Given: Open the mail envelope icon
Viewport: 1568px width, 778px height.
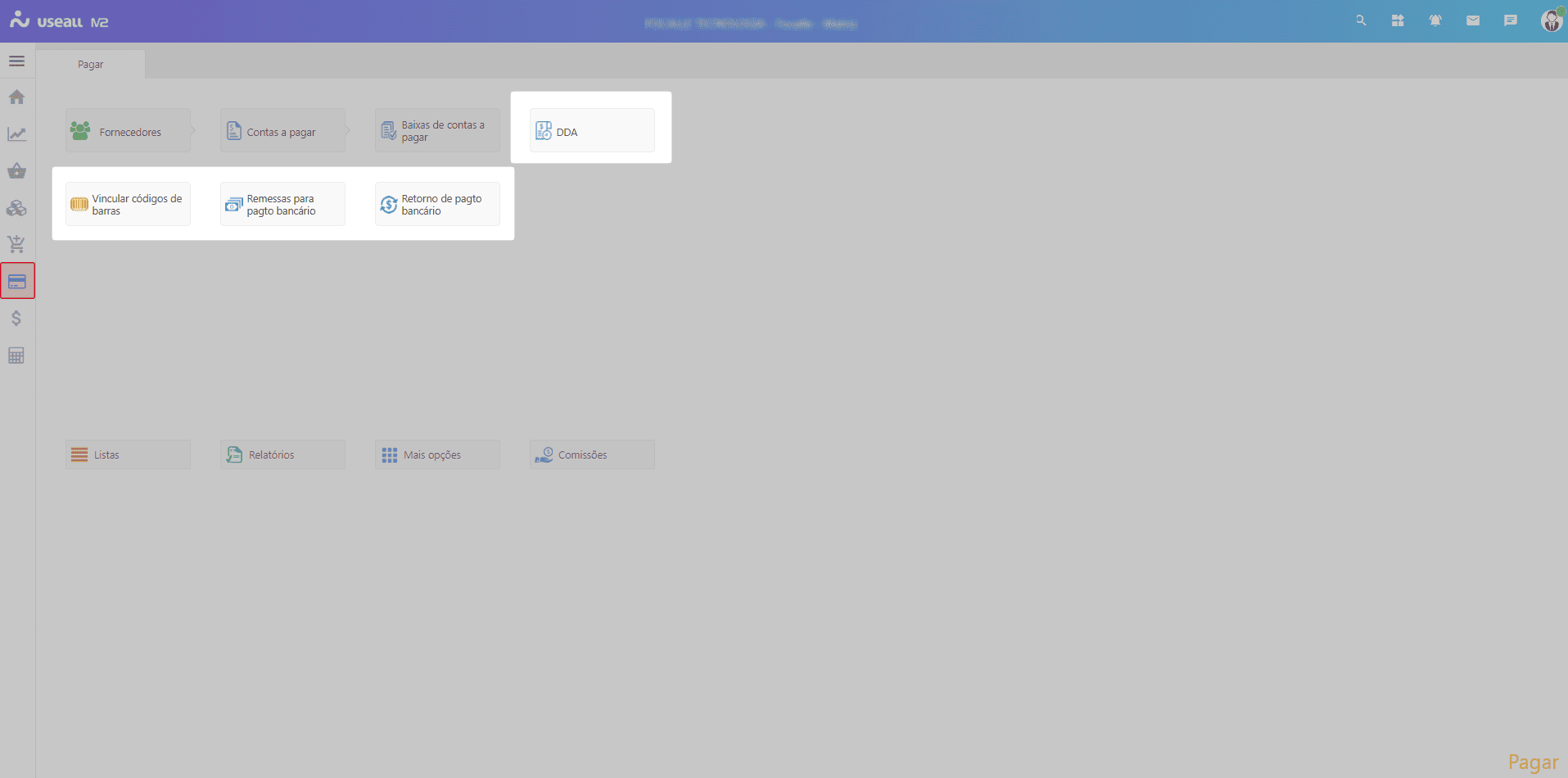Looking at the screenshot, I should point(1473,20).
